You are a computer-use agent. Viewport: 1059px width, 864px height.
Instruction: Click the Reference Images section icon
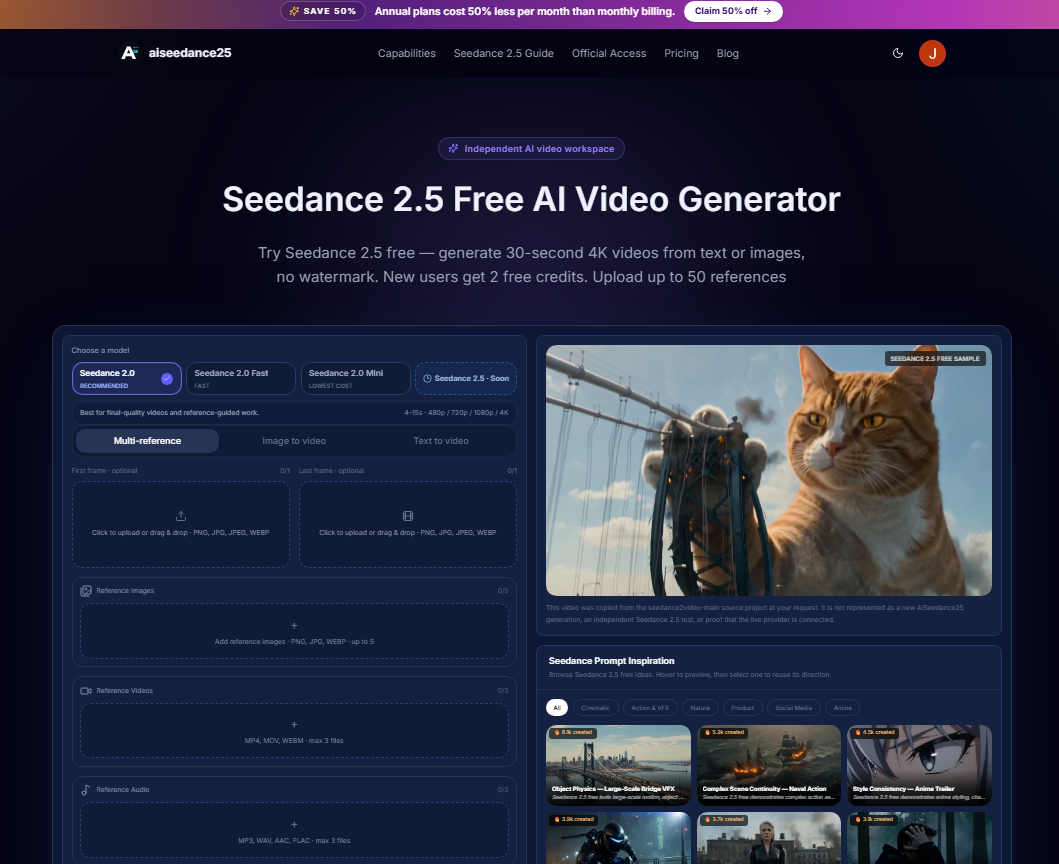(x=86, y=591)
